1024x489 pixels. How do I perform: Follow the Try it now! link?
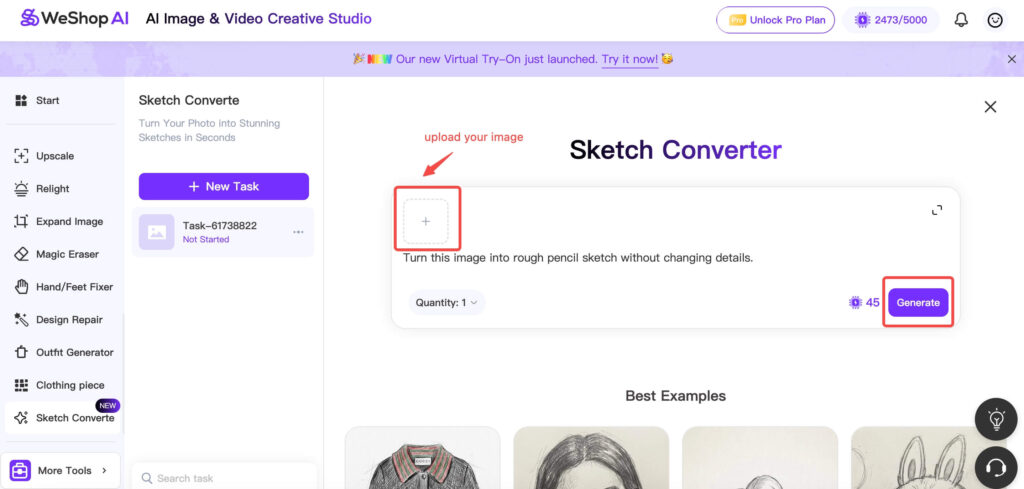coord(630,59)
